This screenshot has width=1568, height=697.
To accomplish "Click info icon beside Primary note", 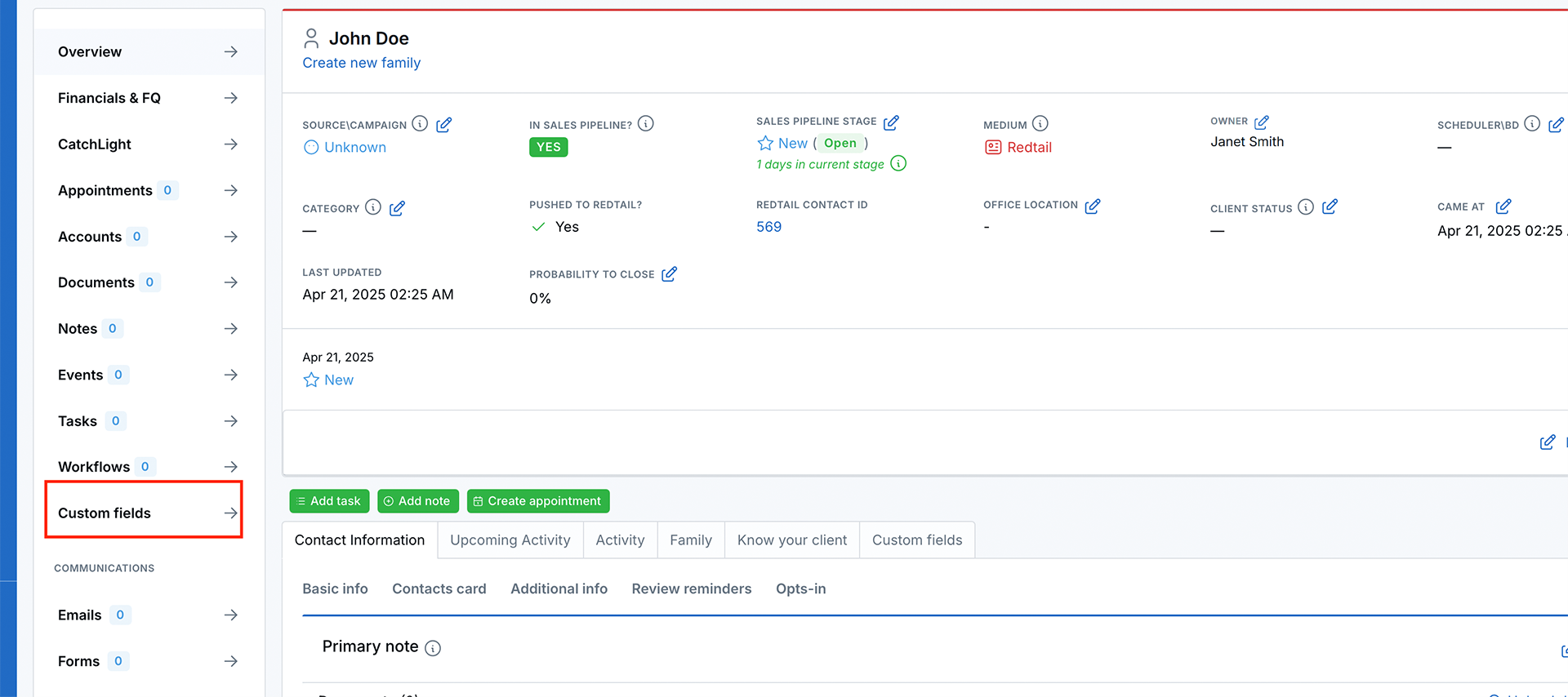I will [x=433, y=648].
